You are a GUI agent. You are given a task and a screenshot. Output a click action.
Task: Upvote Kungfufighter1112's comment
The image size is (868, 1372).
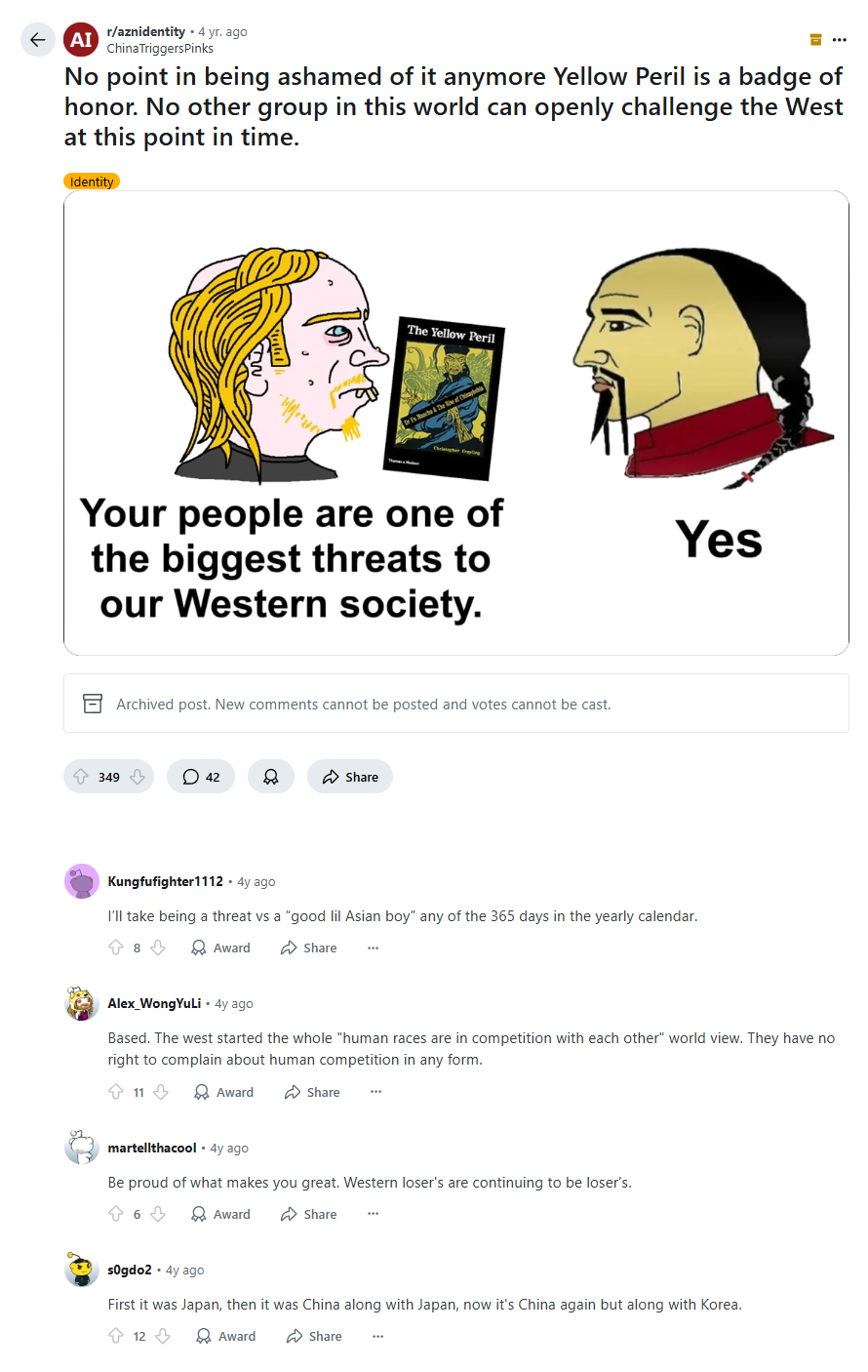[x=116, y=948]
